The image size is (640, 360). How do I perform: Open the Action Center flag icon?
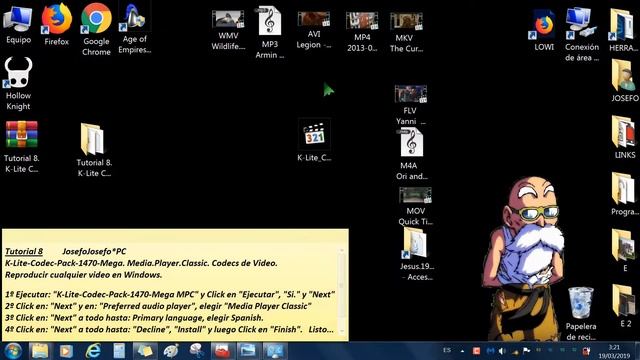(x=527, y=351)
